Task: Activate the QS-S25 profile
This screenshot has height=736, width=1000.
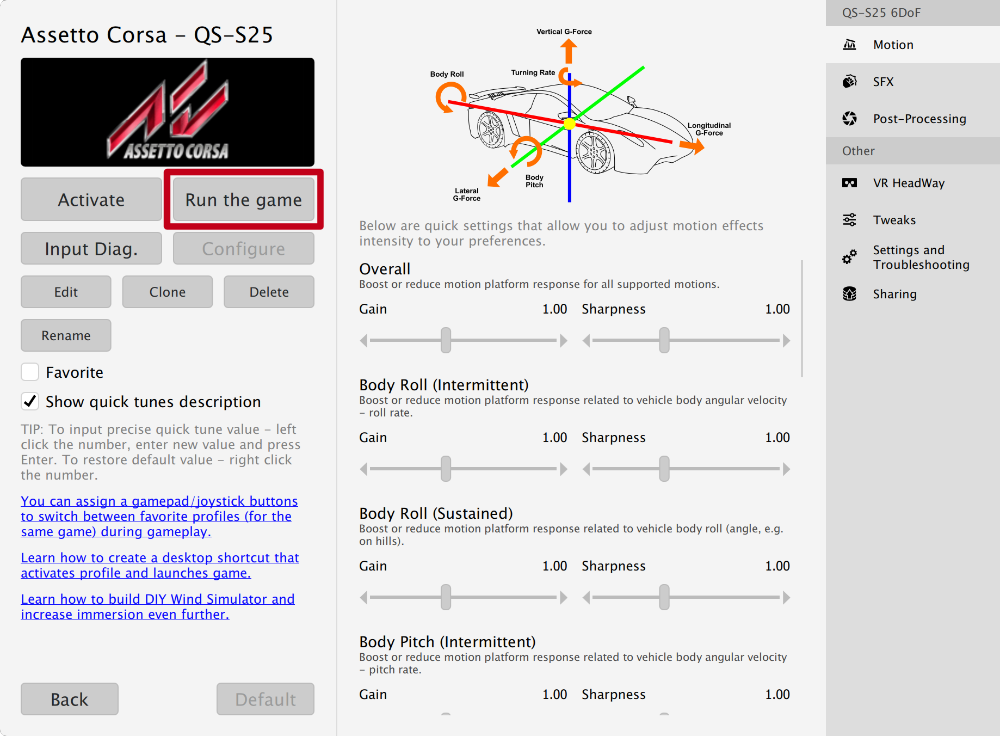Action: (x=91, y=200)
